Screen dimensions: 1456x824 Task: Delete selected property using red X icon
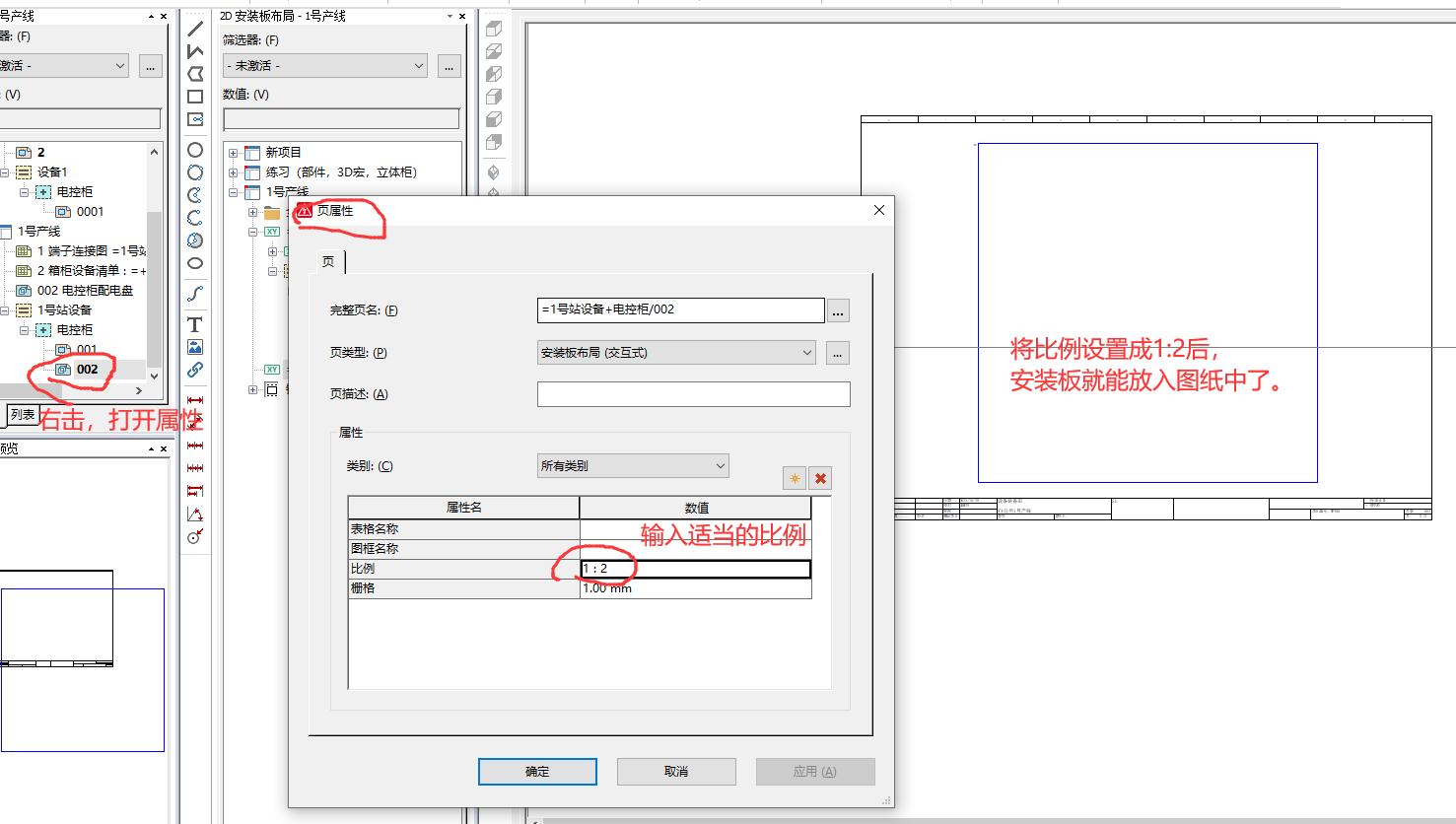pyautogui.click(x=820, y=477)
